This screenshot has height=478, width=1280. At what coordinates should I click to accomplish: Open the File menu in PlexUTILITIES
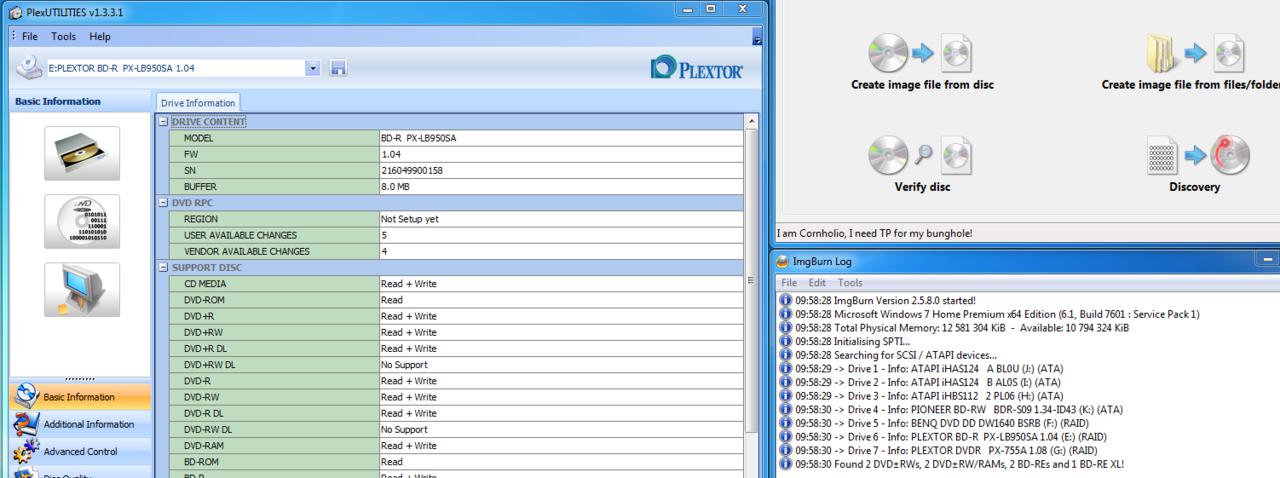pyautogui.click(x=30, y=36)
